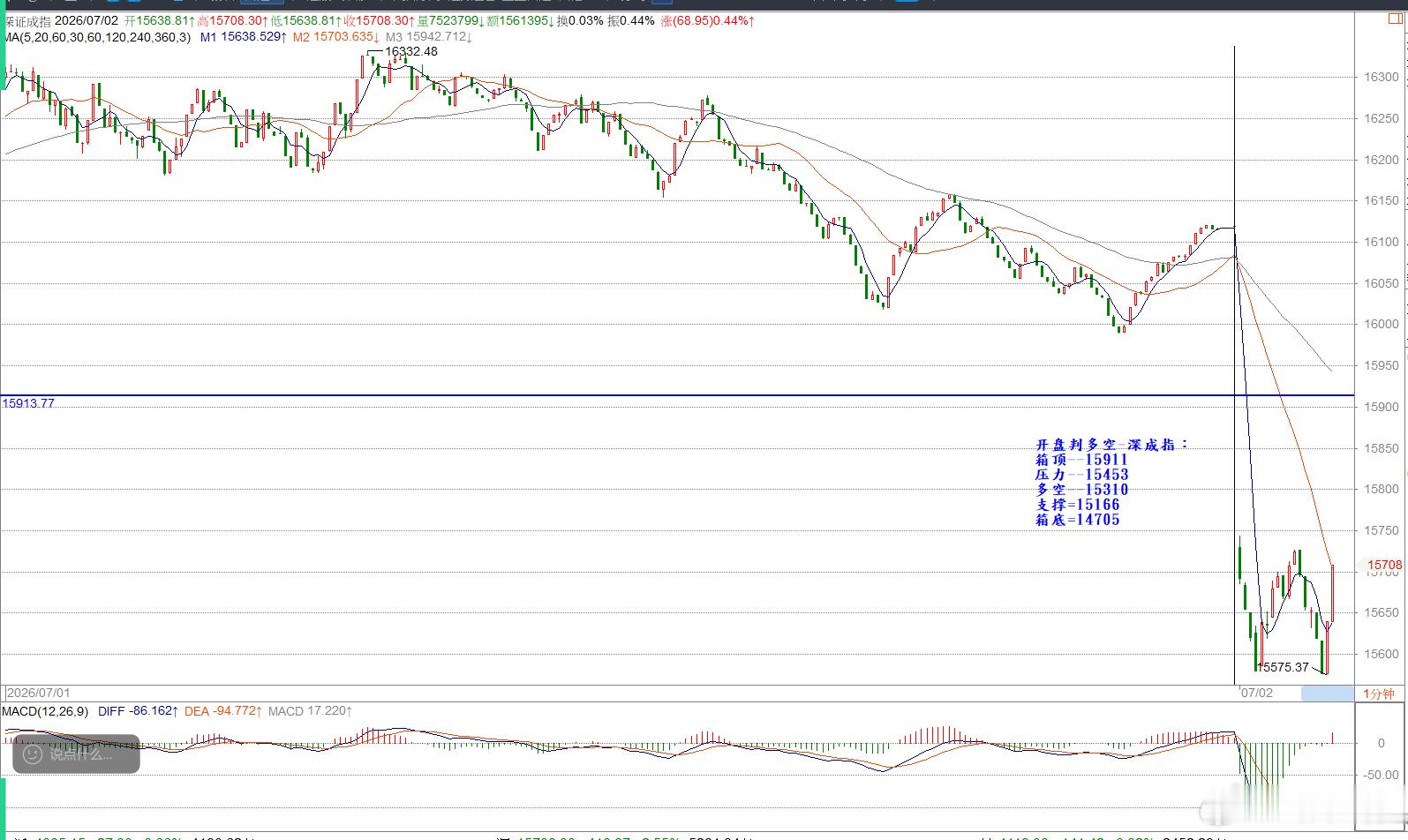Click the MACD(12,26,9) indicator label

point(45,711)
